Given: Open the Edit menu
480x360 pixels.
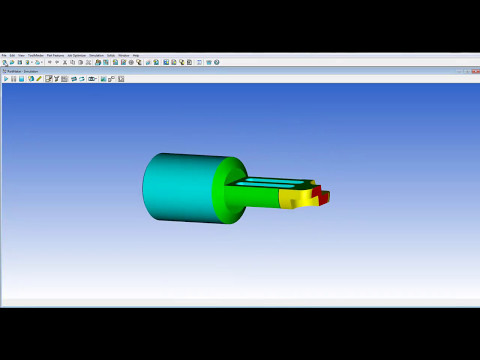Looking at the screenshot, I should tap(12, 55).
